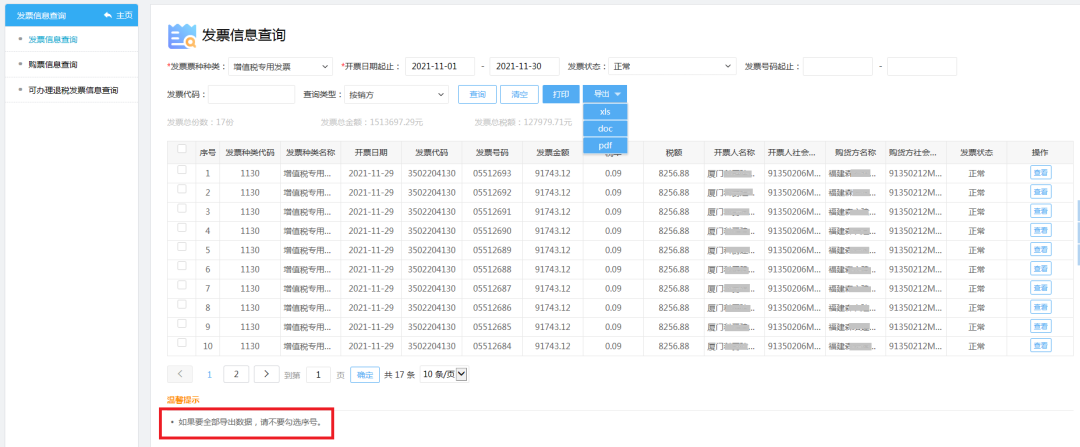Click the 主页 home arrow icon
This screenshot has height=447, width=1080.
click(108, 14)
